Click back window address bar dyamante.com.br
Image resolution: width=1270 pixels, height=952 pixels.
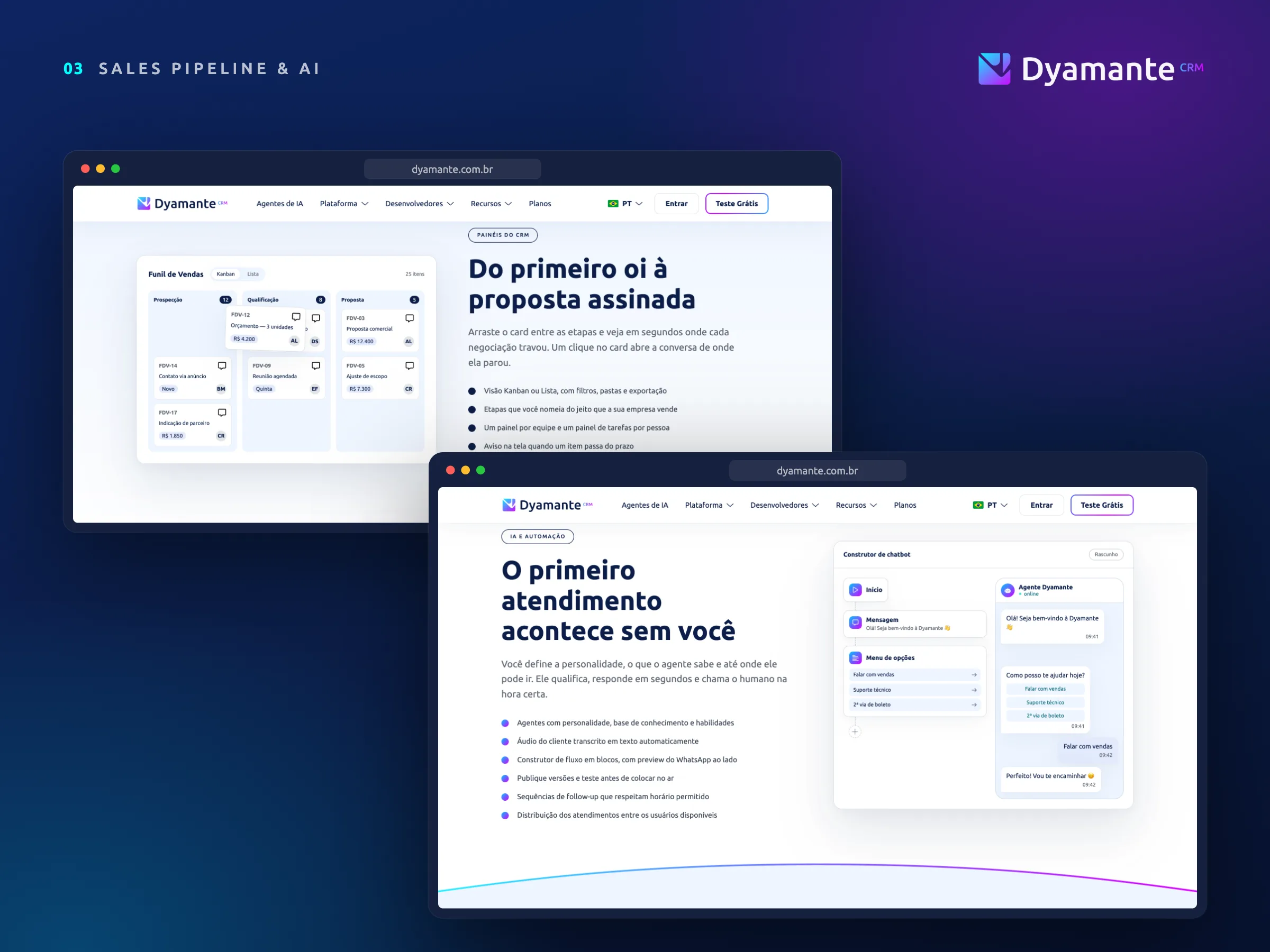452,169
